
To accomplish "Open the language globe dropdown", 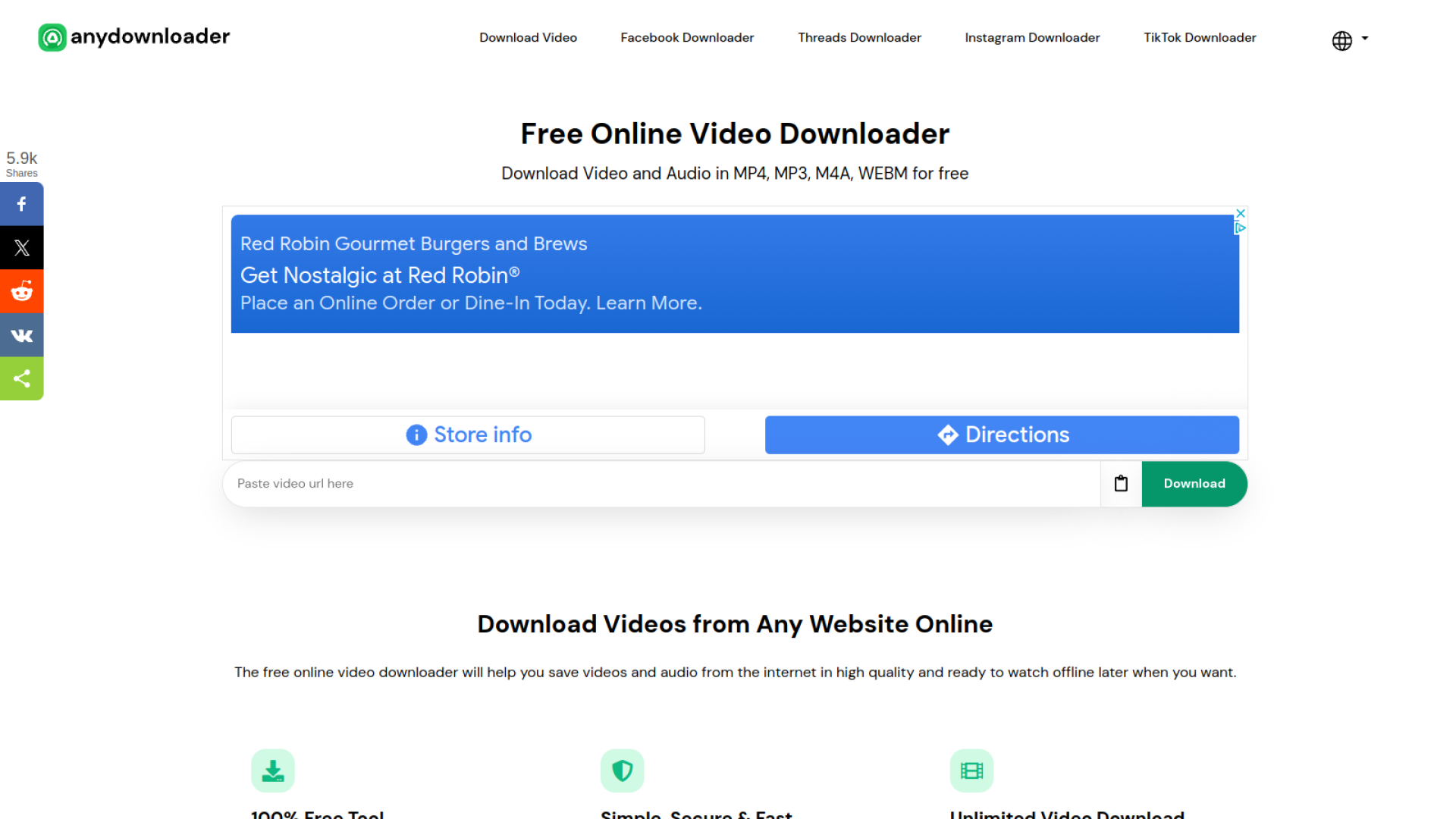I will (x=1341, y=41).
